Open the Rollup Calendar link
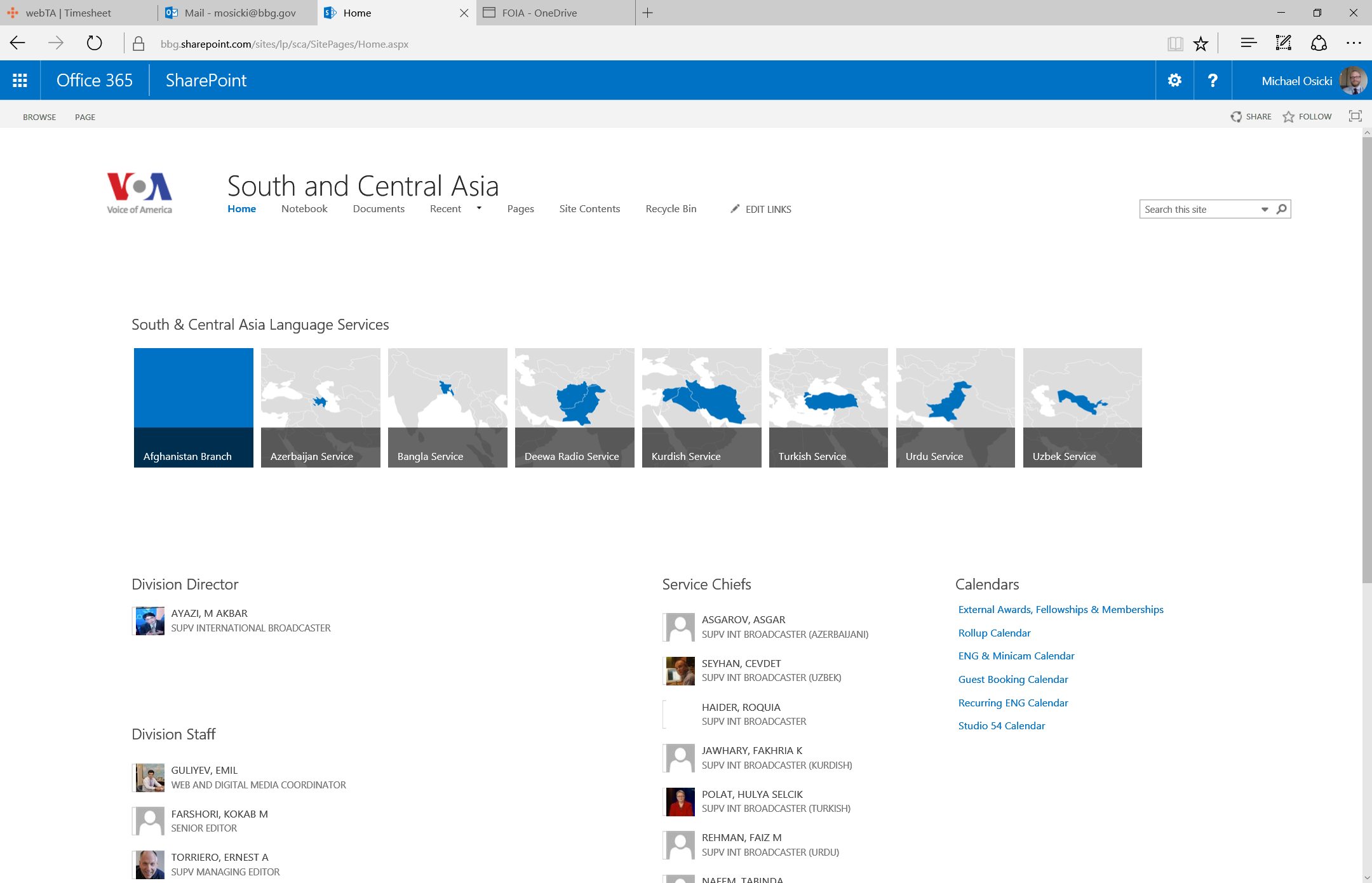1372x883 pixels. (x=994, y=633)
